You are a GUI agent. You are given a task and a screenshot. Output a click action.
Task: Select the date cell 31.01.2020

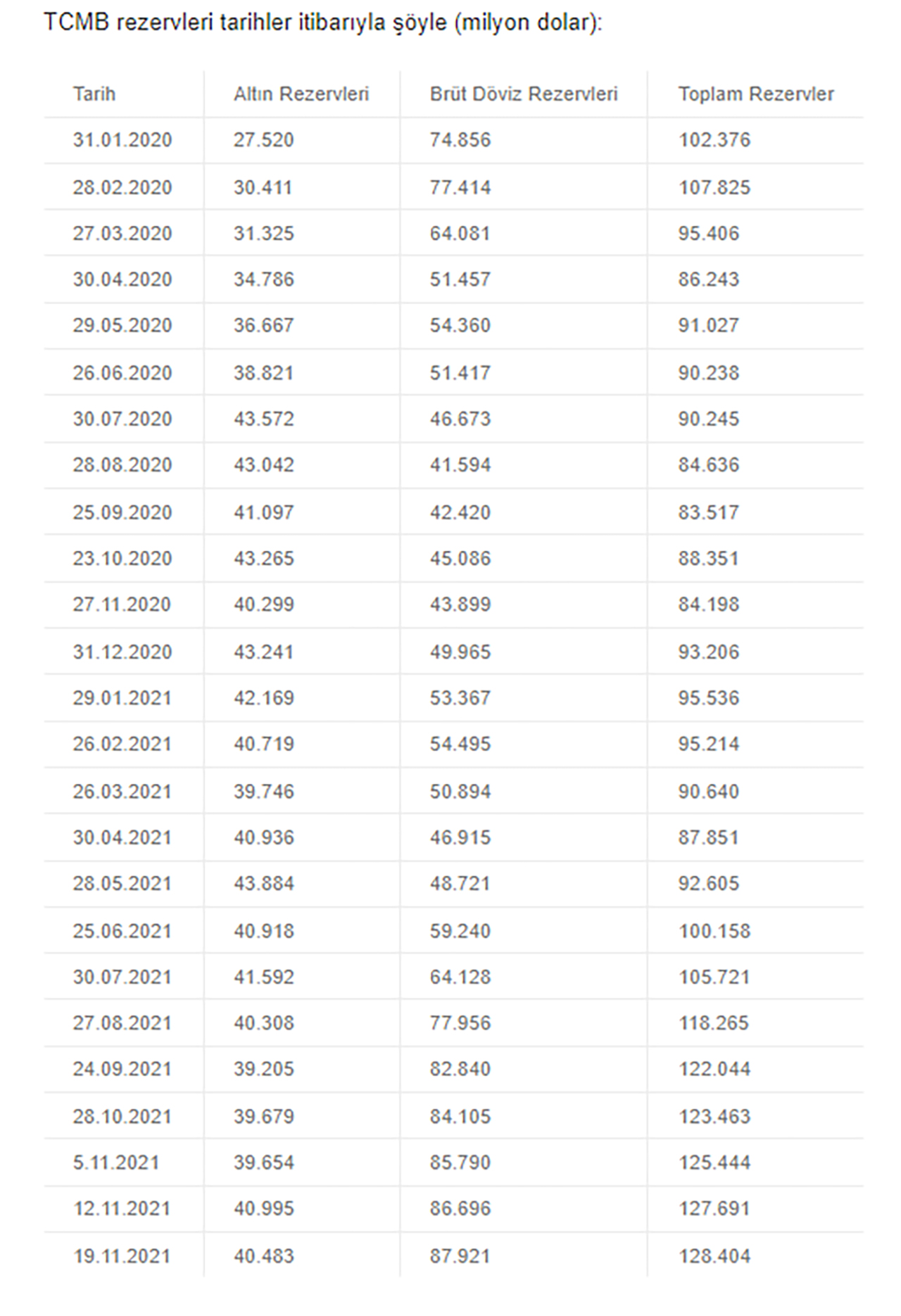click(x=122, y=140)
